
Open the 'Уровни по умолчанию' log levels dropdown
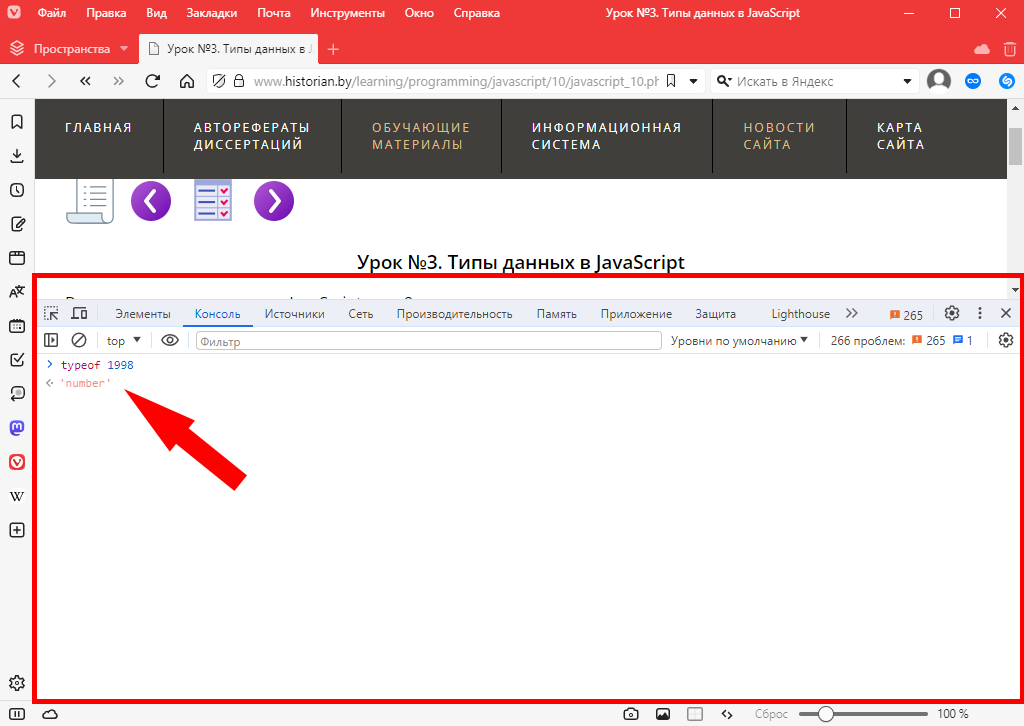739,341
